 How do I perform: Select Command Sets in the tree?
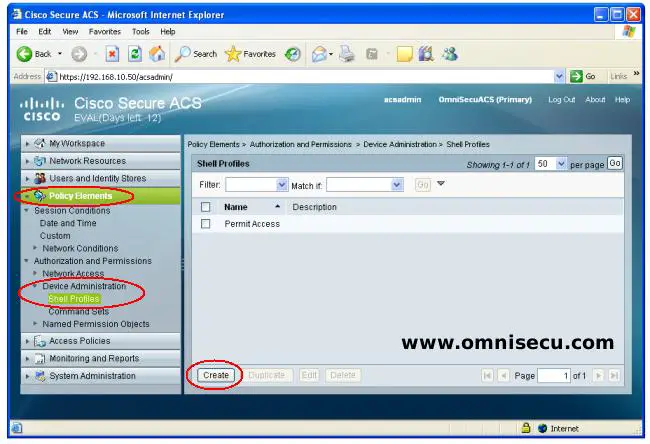pos(79,311)
